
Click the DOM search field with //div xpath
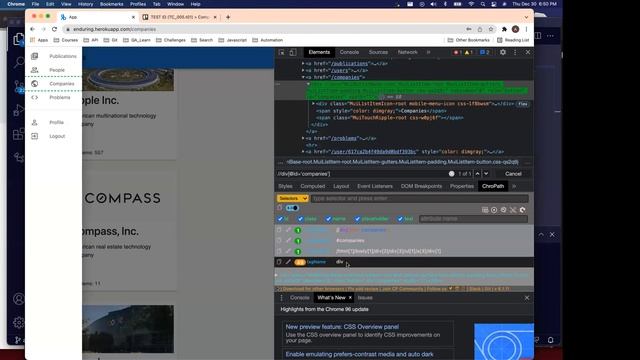pos(361,174)
